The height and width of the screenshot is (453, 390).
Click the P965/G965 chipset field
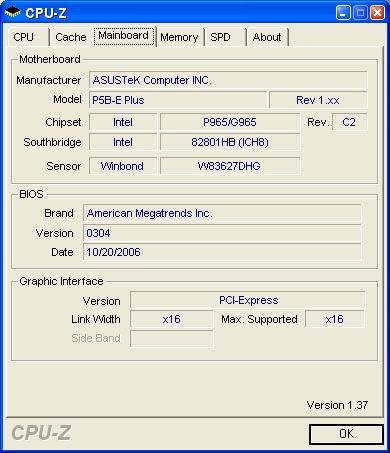click(x=230, y=122)
